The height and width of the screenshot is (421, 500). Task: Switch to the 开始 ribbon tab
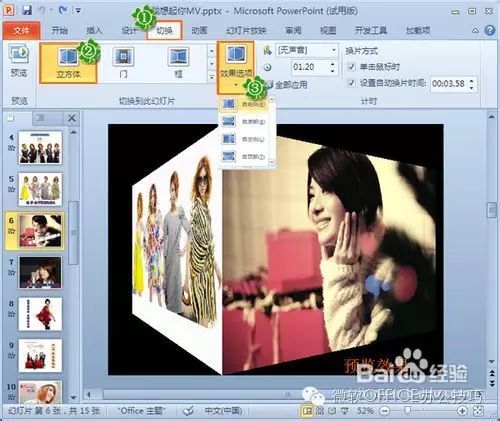pyautogui.click(x=60, y=31)
